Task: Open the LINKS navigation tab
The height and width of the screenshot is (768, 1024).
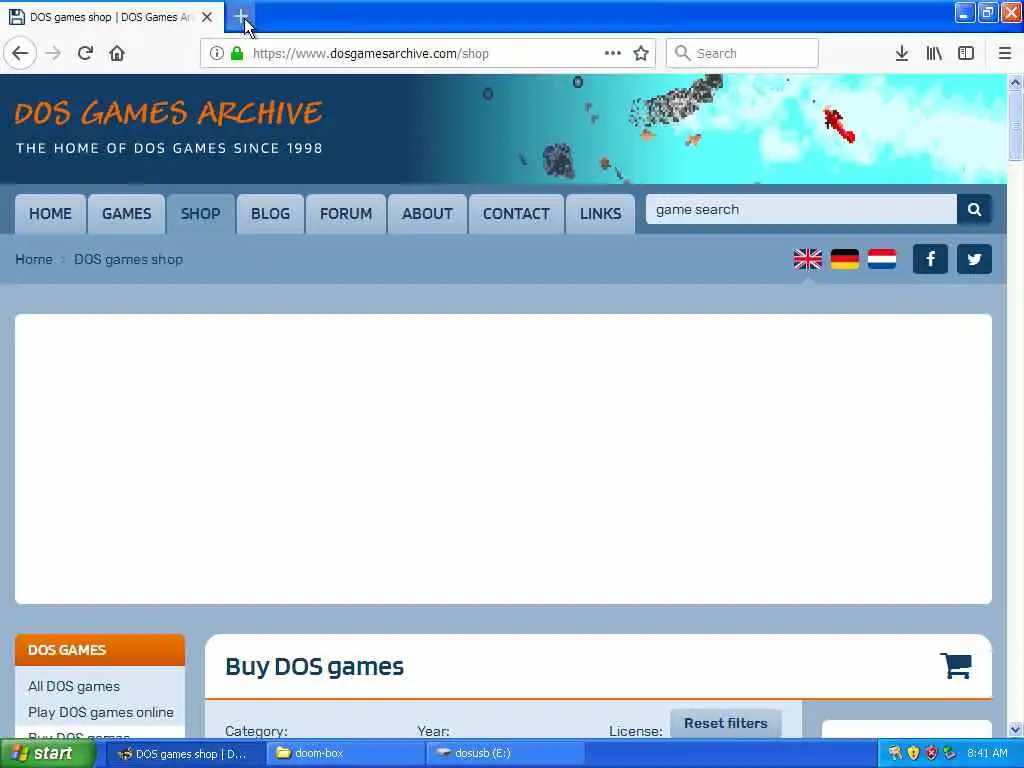Action: [600, 214]
